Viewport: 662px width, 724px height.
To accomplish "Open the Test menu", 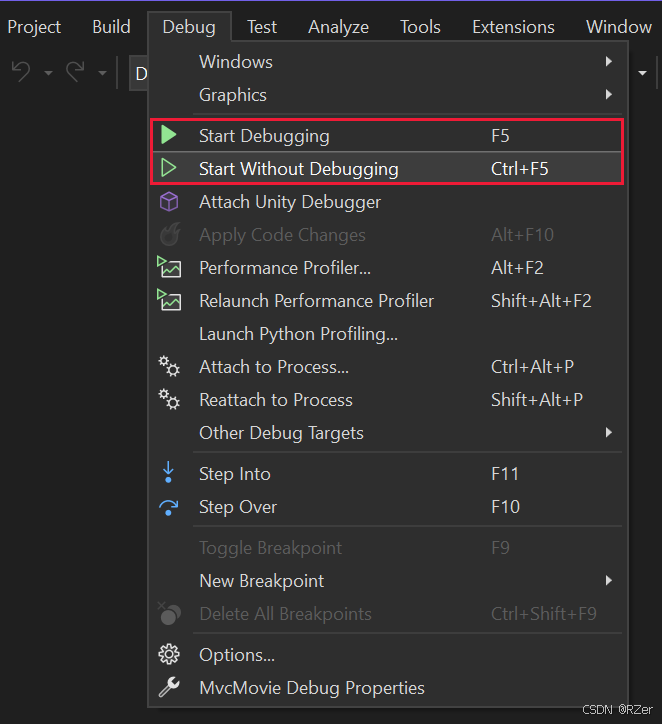I will click(x=262, y=27).
